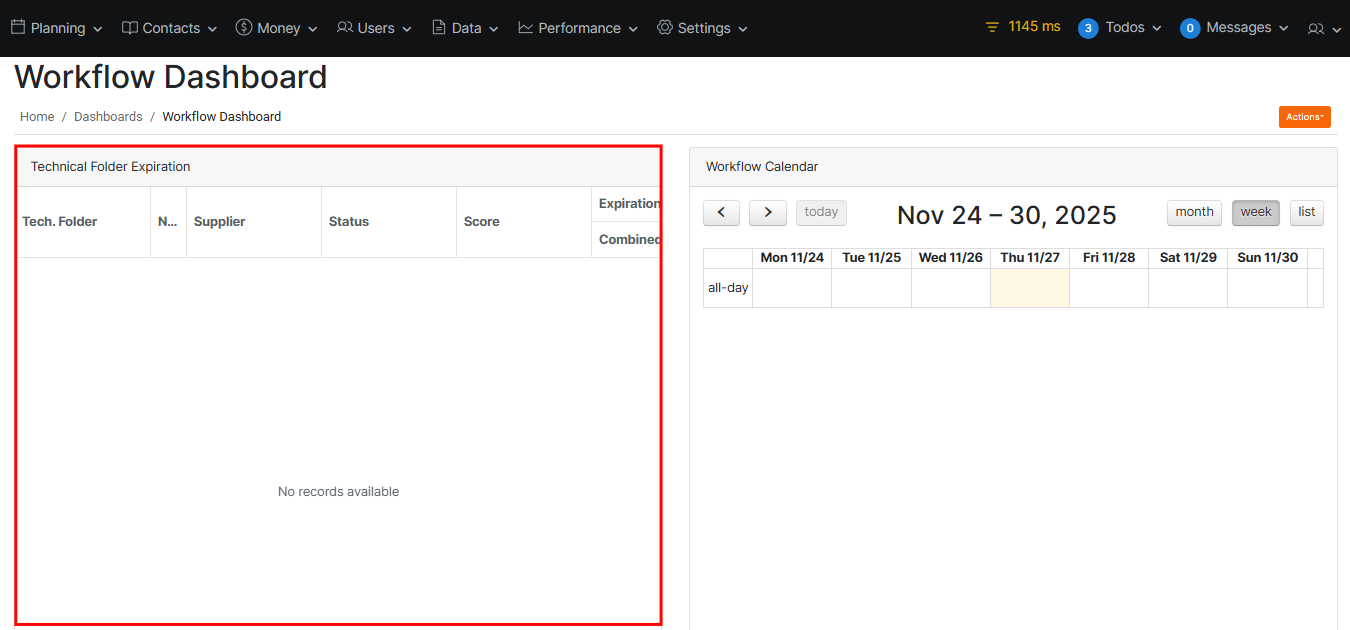Click the Settings gear icon
Image resolution: width=1350 pixels, height=630 pixels.
click(x=665, y=27)
